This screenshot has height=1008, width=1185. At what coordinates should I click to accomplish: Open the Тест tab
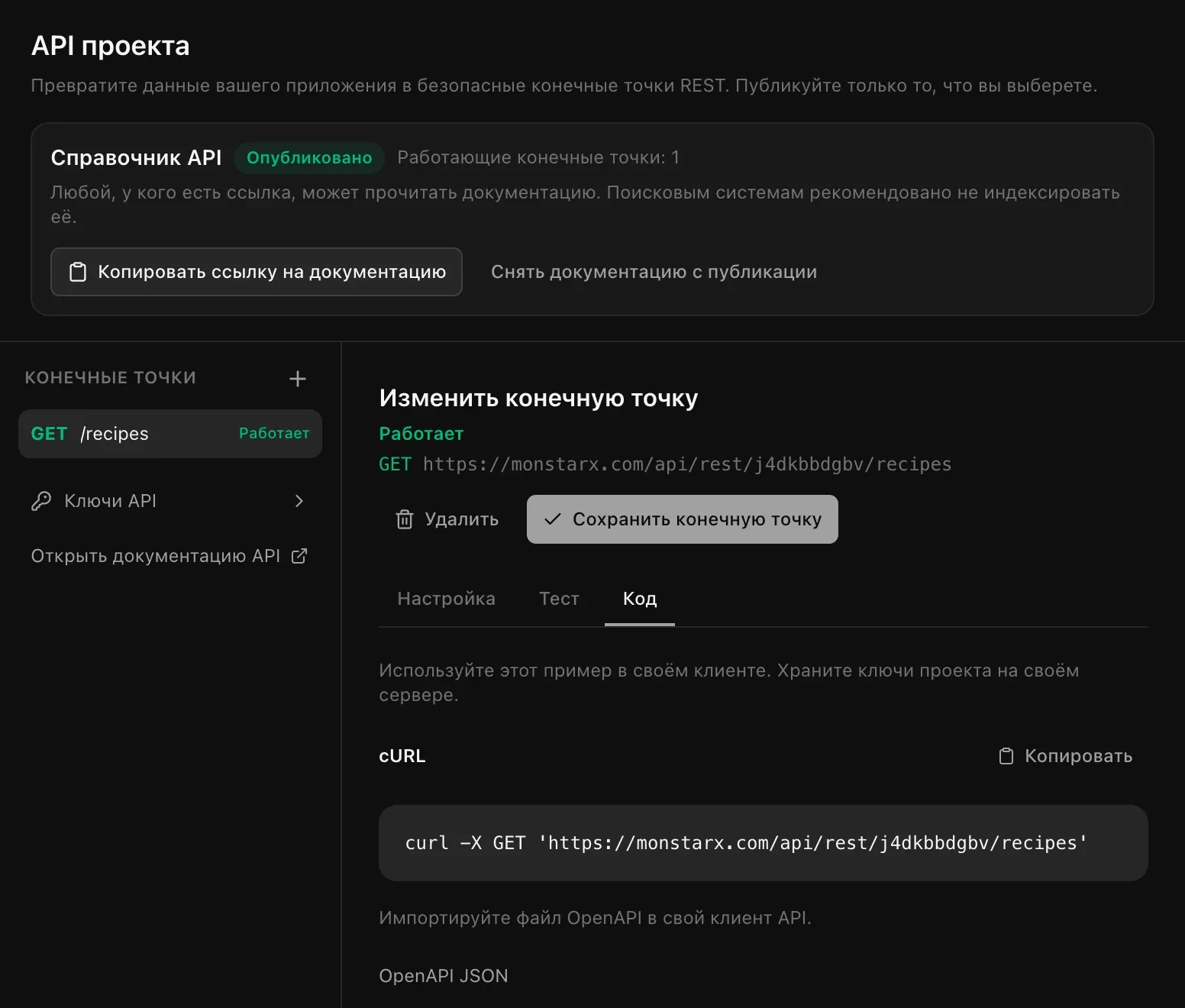tap(559, 599)
